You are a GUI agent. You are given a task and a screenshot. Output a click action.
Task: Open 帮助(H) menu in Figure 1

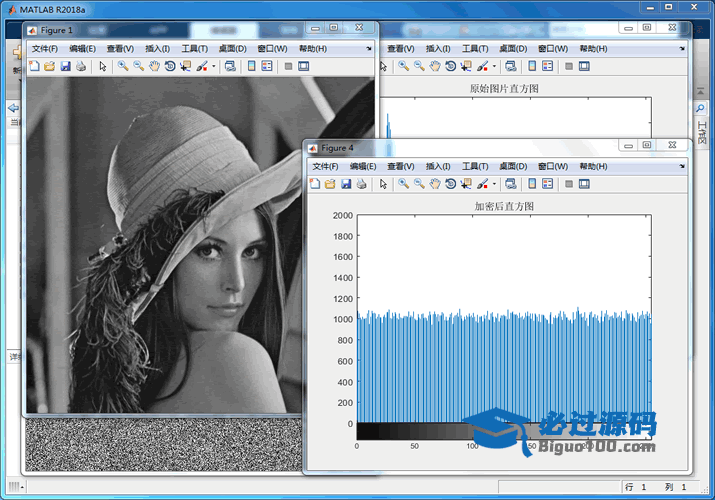point(313,49)
